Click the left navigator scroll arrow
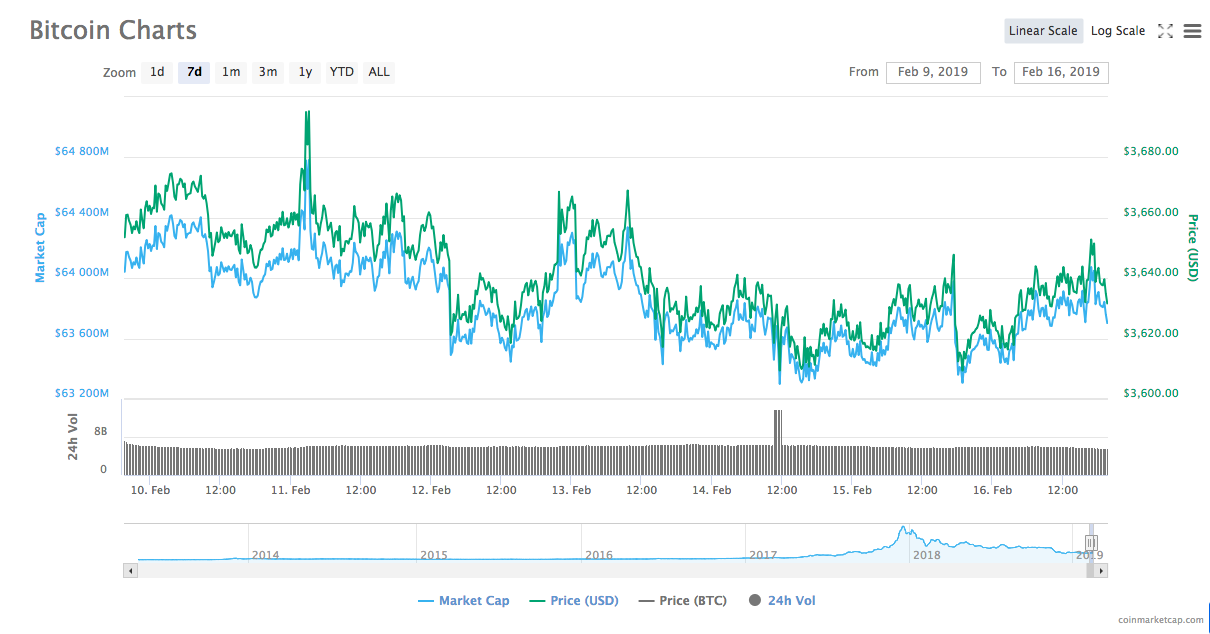This screenshot has height=634, width=1210. (x=130, y=569)
